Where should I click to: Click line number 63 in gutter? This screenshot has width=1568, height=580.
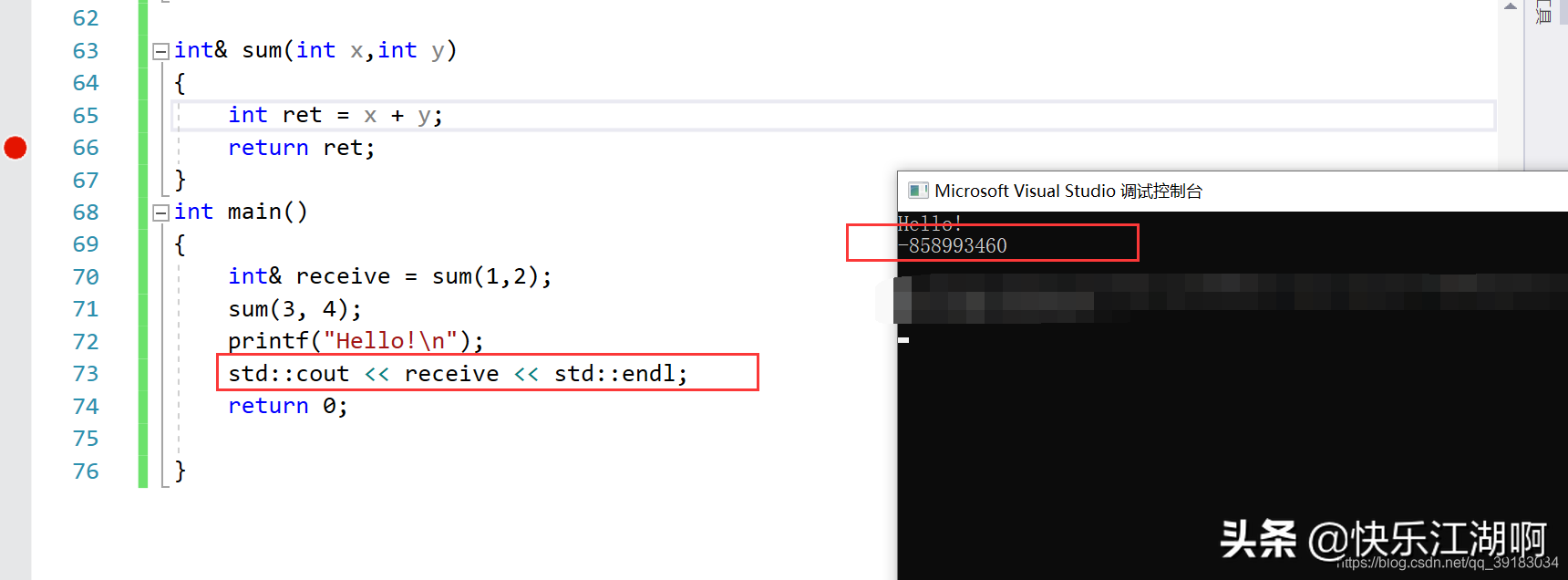coord(86,51)
